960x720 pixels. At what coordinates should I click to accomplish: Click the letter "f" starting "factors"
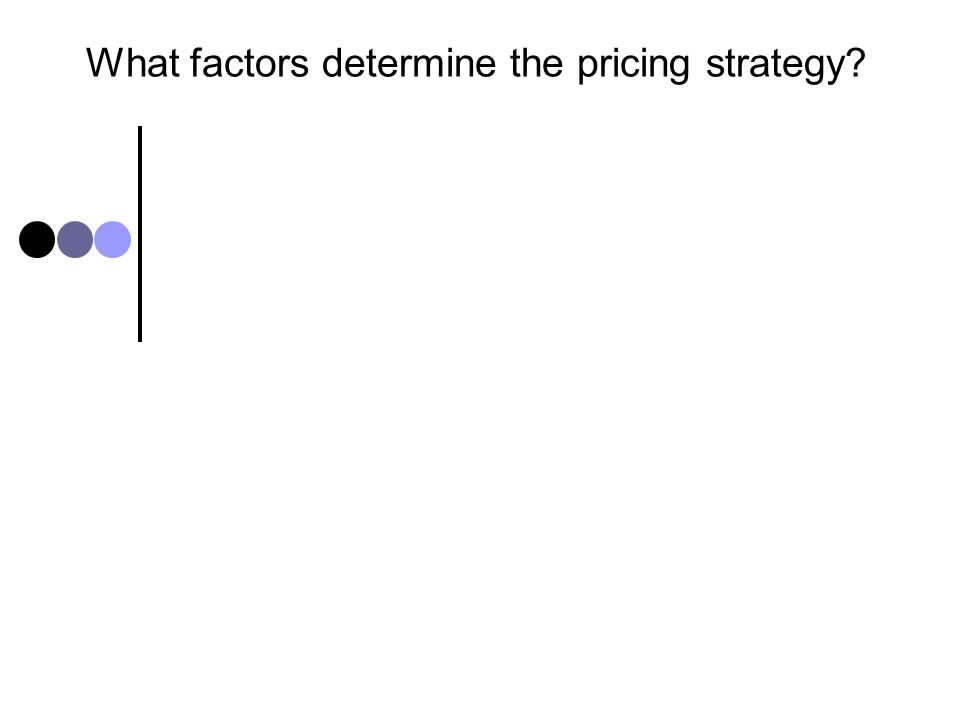pos(196,62)
